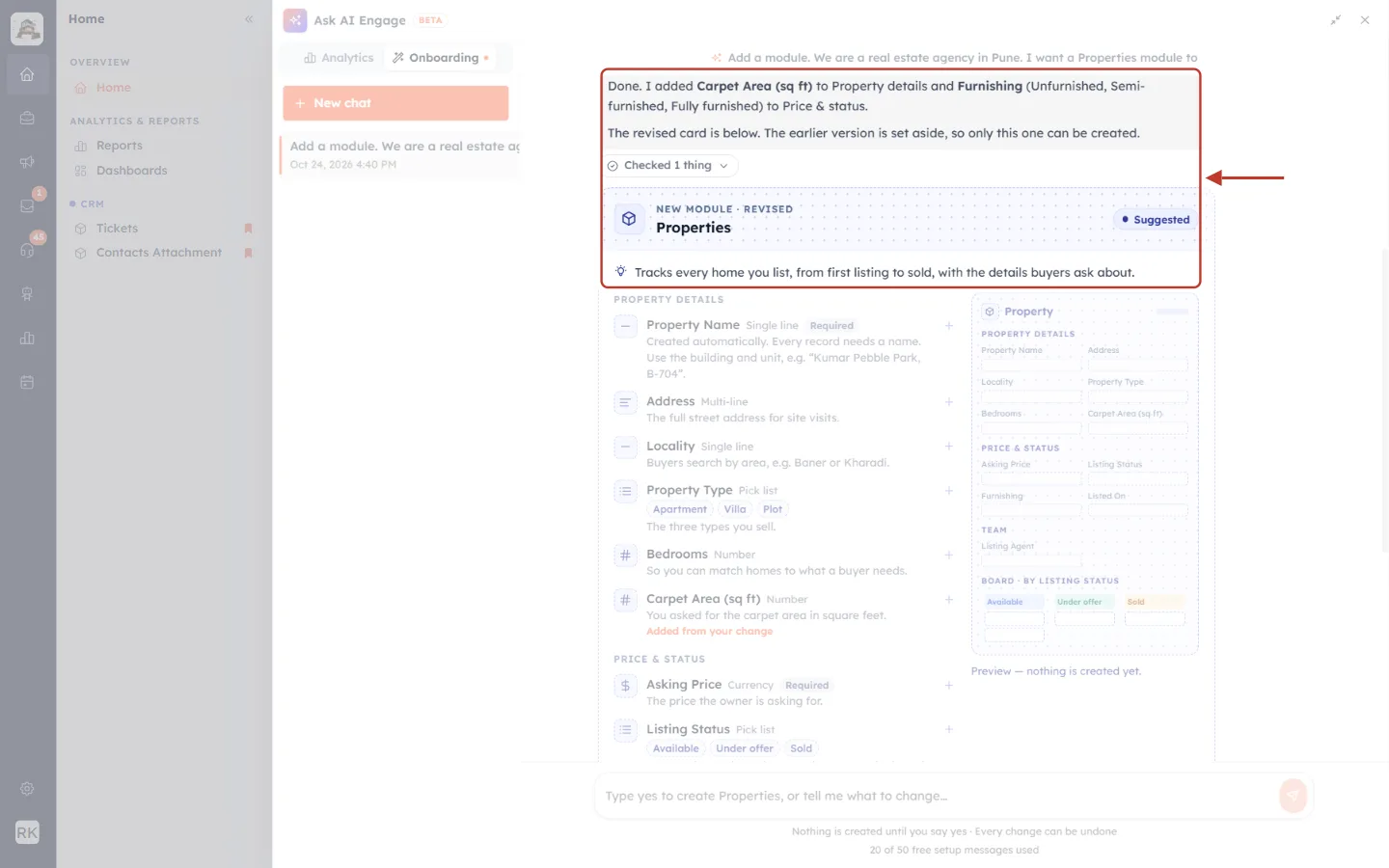Expand the Bedrooms field with its plus
The height and width of the screenshot is (868, 1389).
tap(949, 555)
